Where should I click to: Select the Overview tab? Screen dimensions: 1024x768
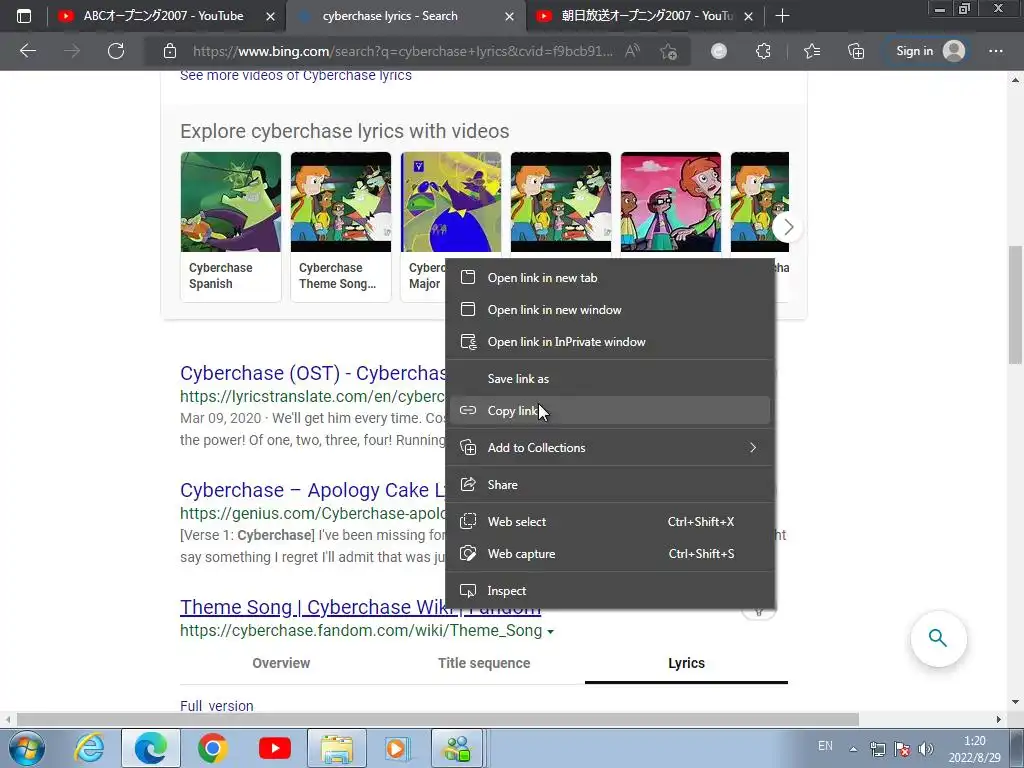281,663
